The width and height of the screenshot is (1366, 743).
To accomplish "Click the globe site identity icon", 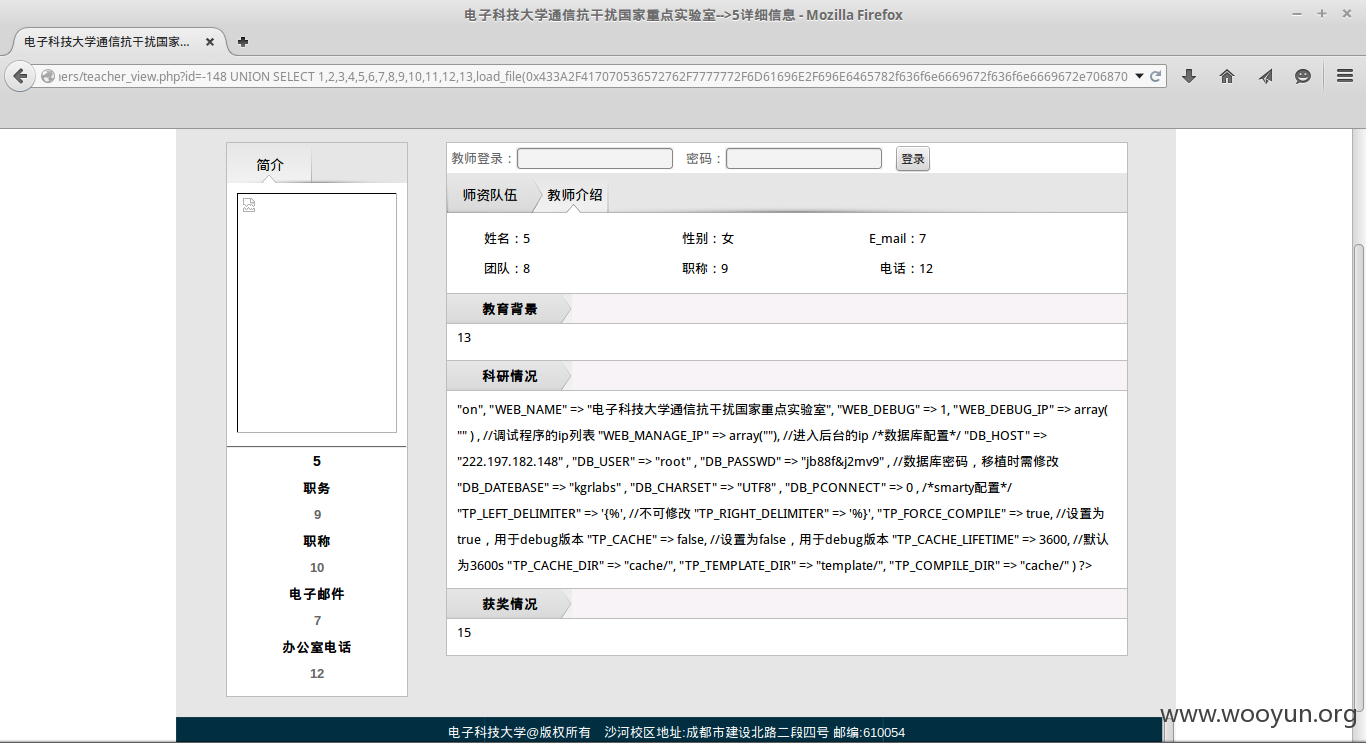I will pos(47,76).
